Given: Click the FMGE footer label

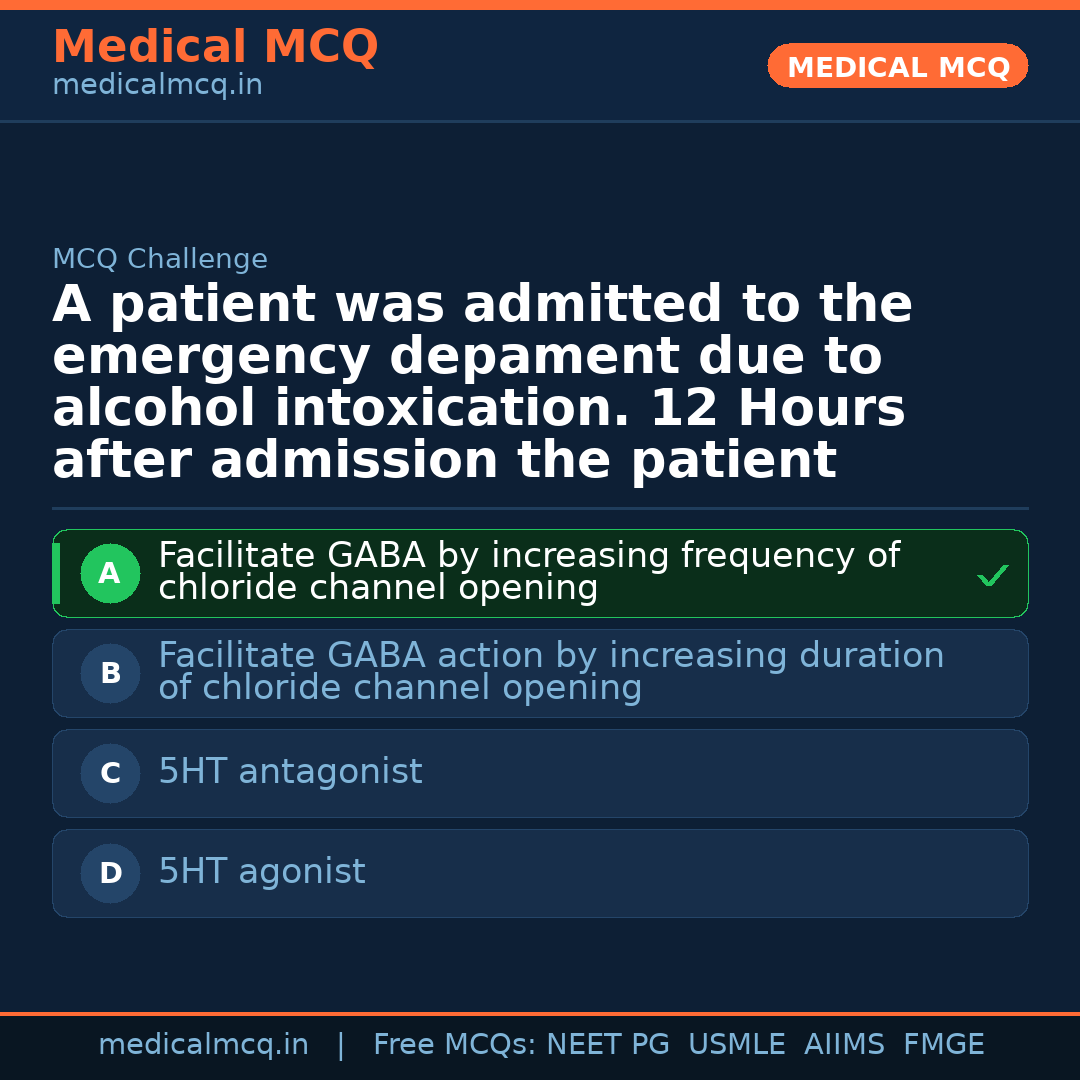Looking at the screenshot, I should click(x=943, y=1045).
